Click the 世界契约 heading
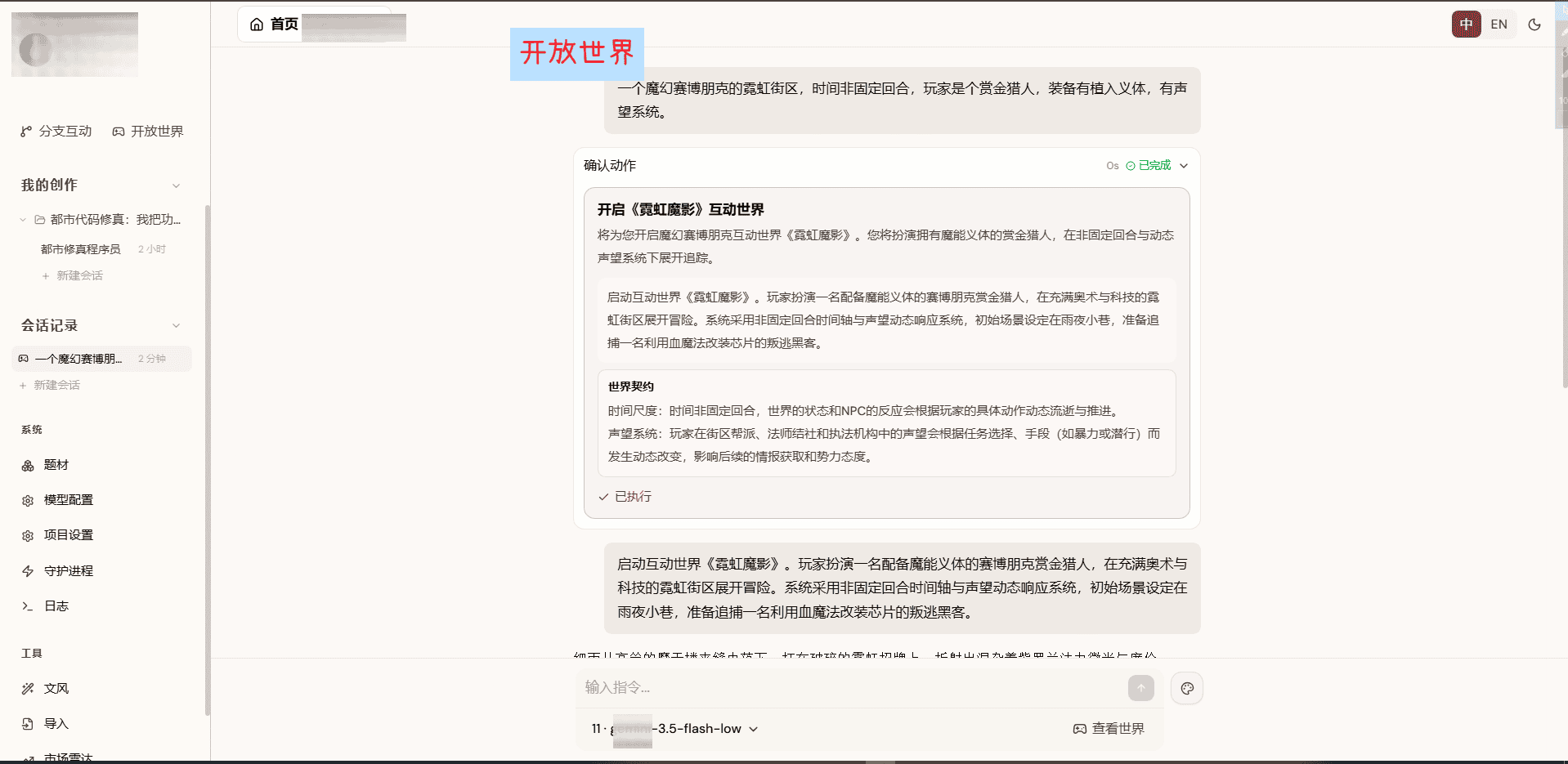 (x=631, y=386)
